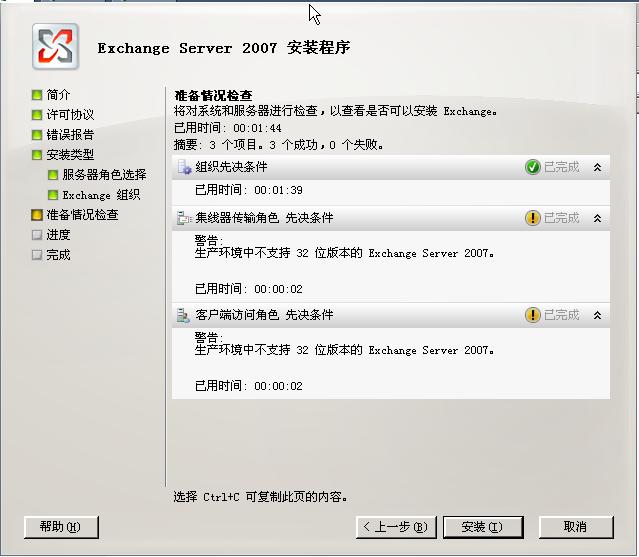This screenshot has width=639, height=557.
Task: Click the 组织先决条件 header title
Action: coord(231,167)
